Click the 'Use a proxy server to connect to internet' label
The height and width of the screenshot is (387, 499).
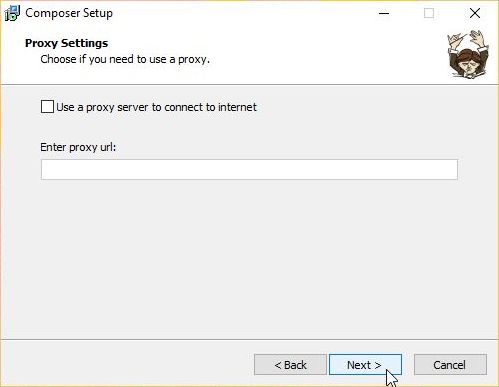click(x=156, y=107)
